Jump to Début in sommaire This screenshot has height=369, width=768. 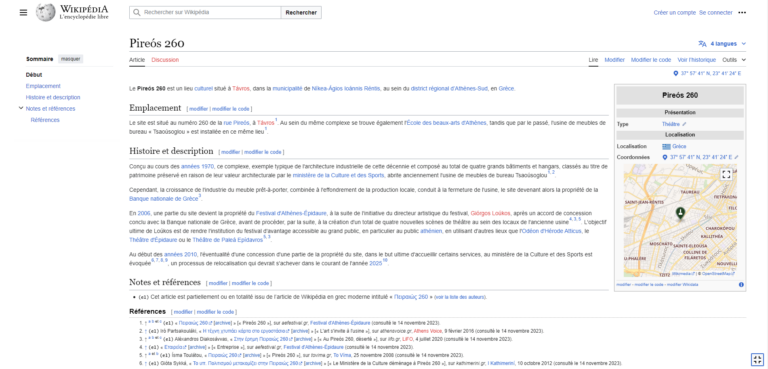[34, 74]
